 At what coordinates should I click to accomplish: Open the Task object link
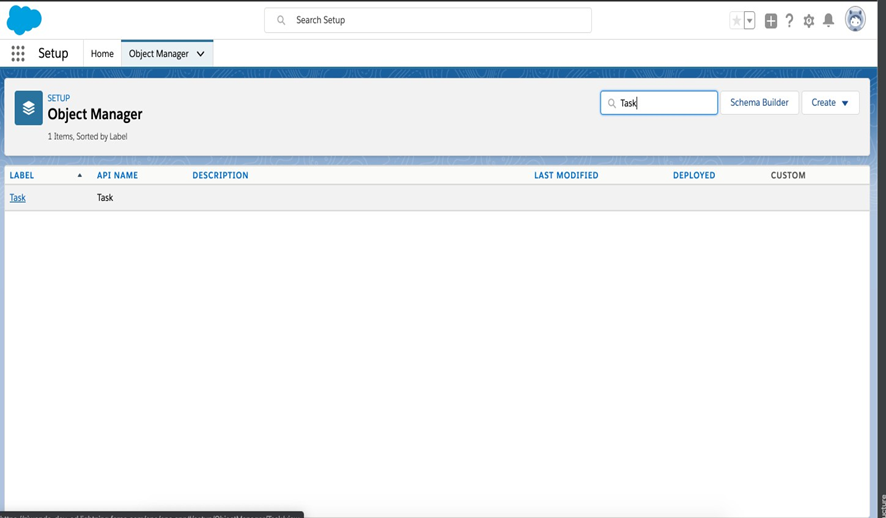tap(18, 198)
